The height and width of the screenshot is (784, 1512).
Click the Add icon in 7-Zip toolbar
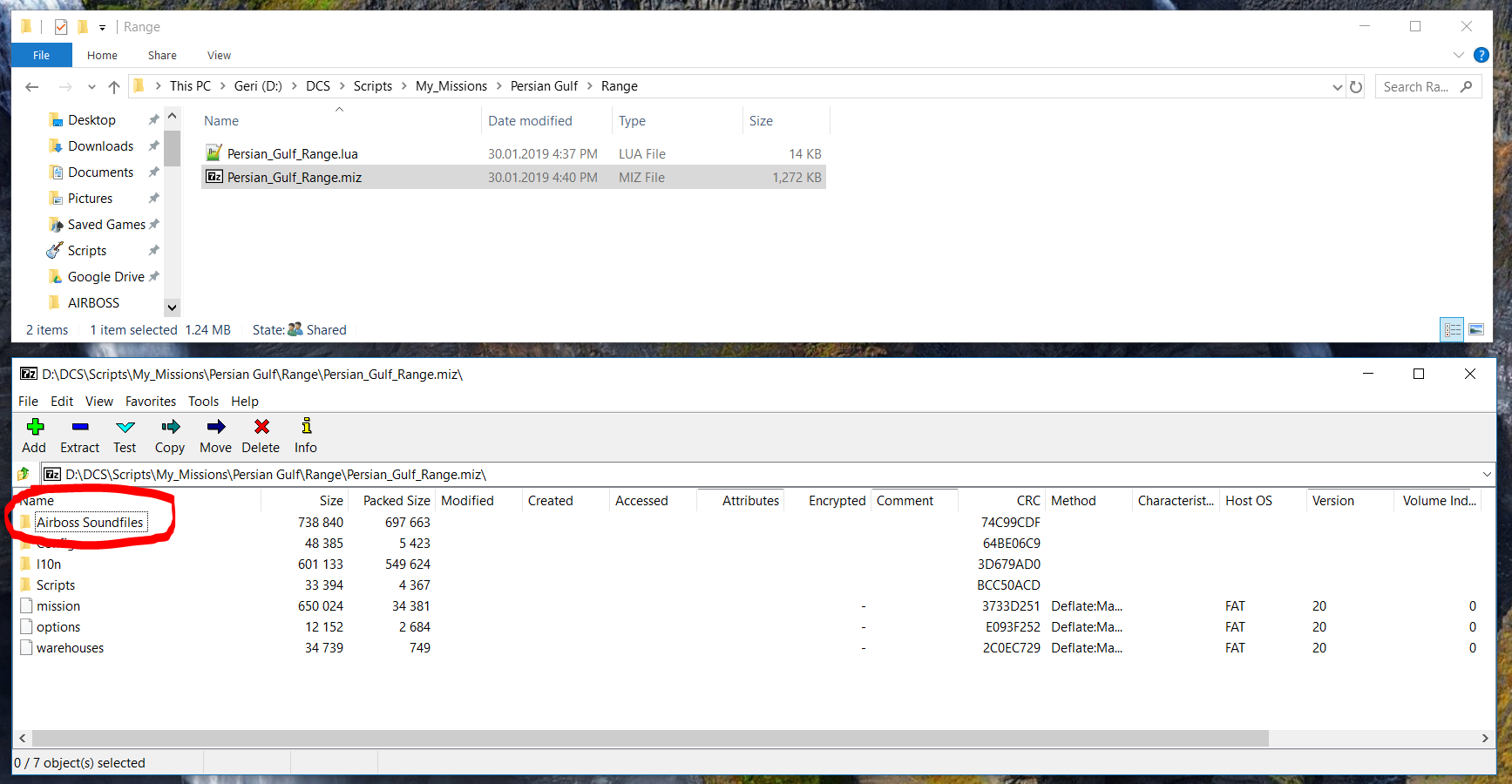pos(35,427)
